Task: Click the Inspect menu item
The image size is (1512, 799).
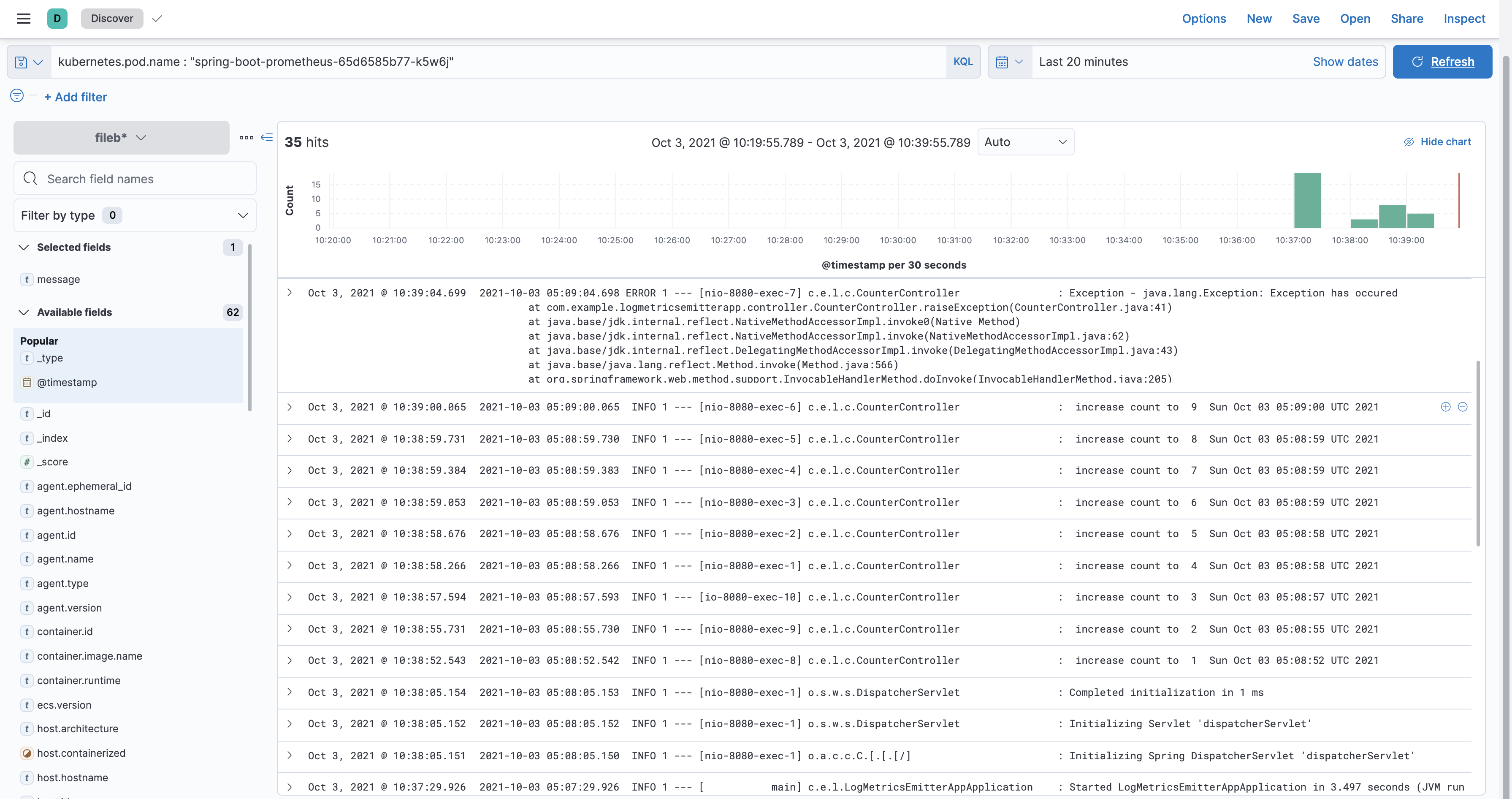Action: 1464,18
